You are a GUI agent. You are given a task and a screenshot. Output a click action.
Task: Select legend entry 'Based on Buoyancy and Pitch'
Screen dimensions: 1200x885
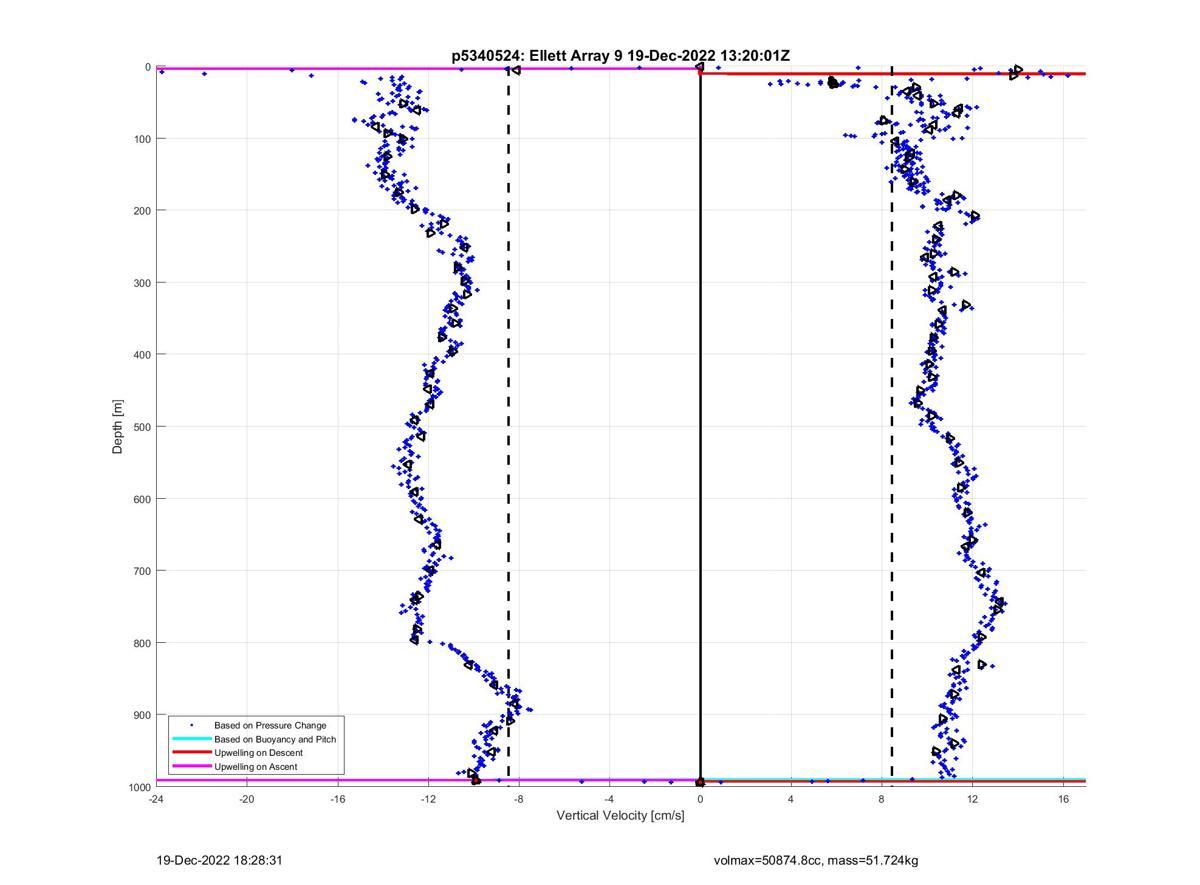tap(275, 739)
